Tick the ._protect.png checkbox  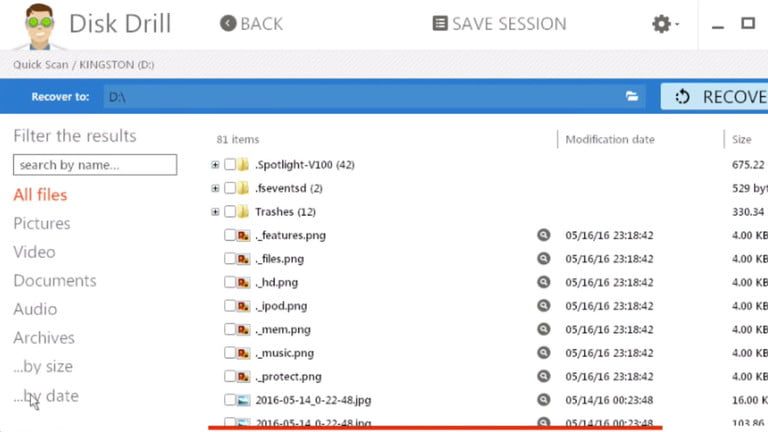230,377
